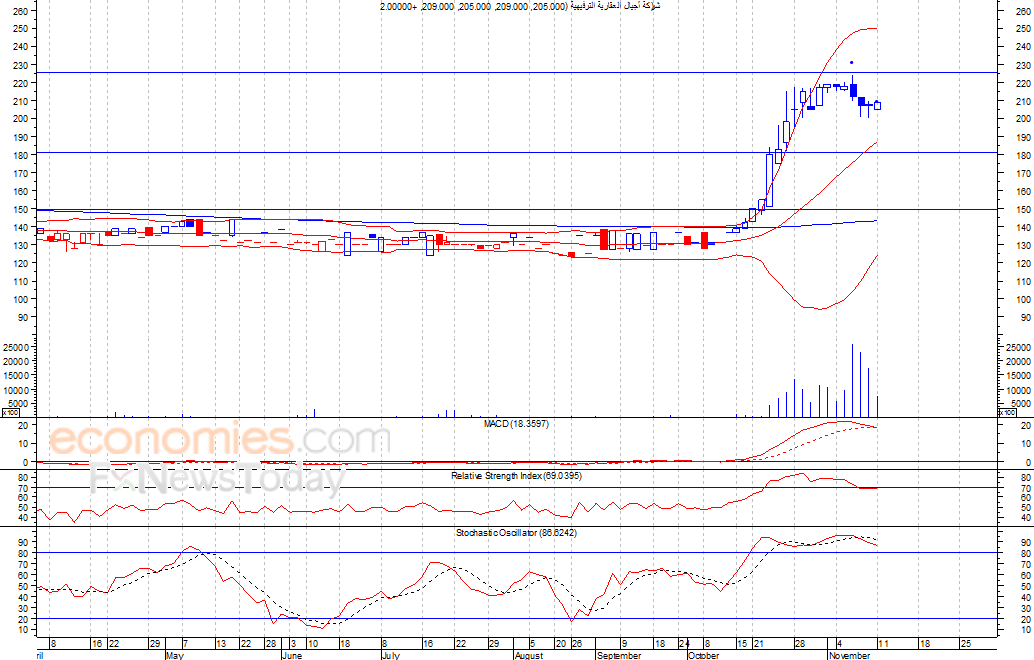Click the 40 value on right RSI axis
Viewport: 1034px width, 660px height.
pyautogui.click(x=1025, y=518)
